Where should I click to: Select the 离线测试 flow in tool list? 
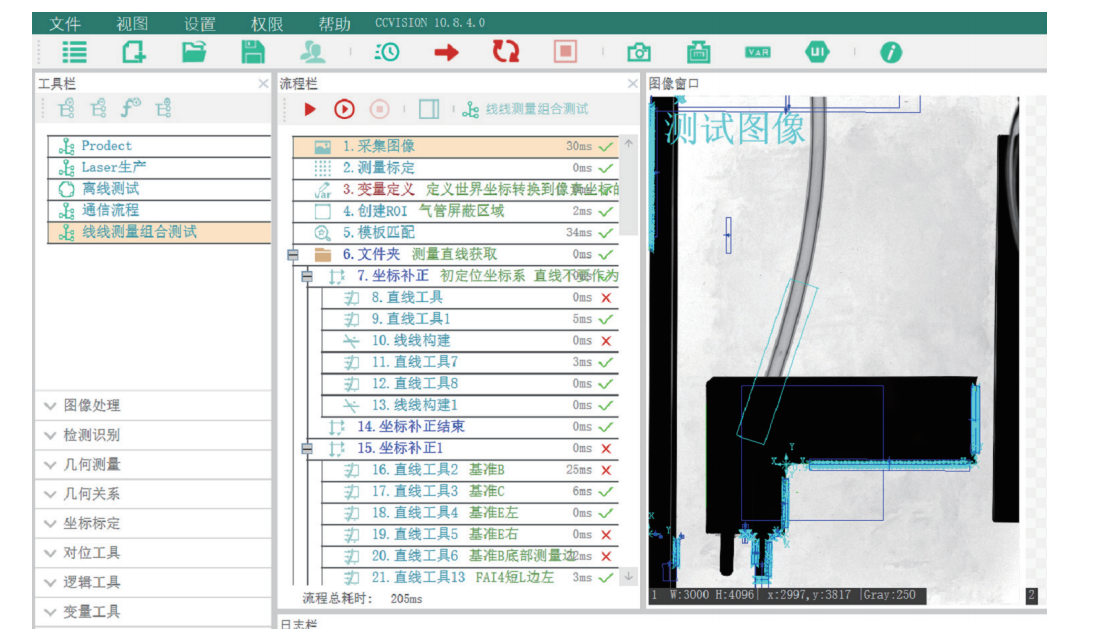tap(110, 188)
